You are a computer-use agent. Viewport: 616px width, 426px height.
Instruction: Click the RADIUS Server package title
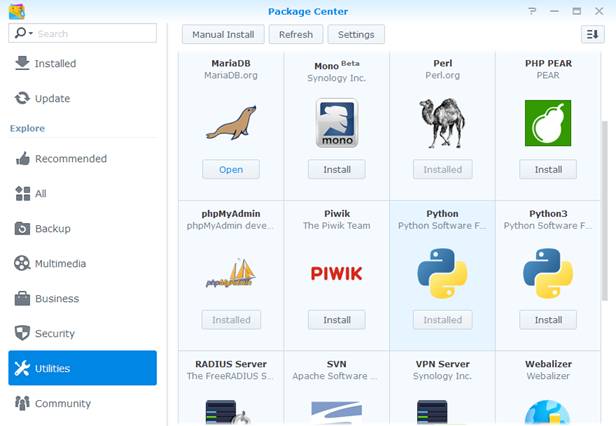[x=231, y=364]
